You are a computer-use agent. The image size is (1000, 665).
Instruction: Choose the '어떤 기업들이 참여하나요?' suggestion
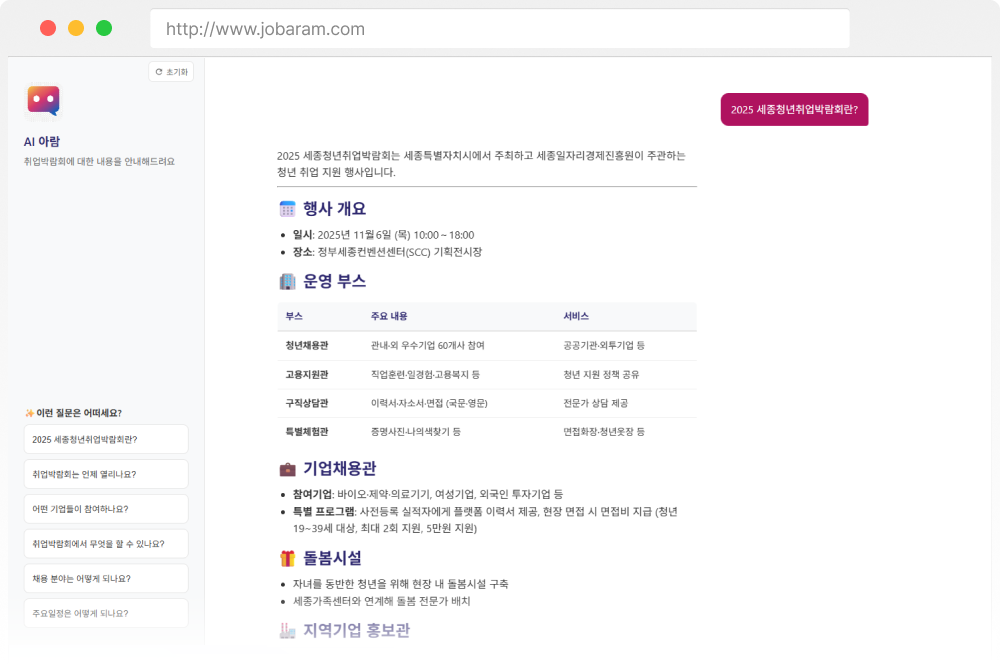coord(106,509)
